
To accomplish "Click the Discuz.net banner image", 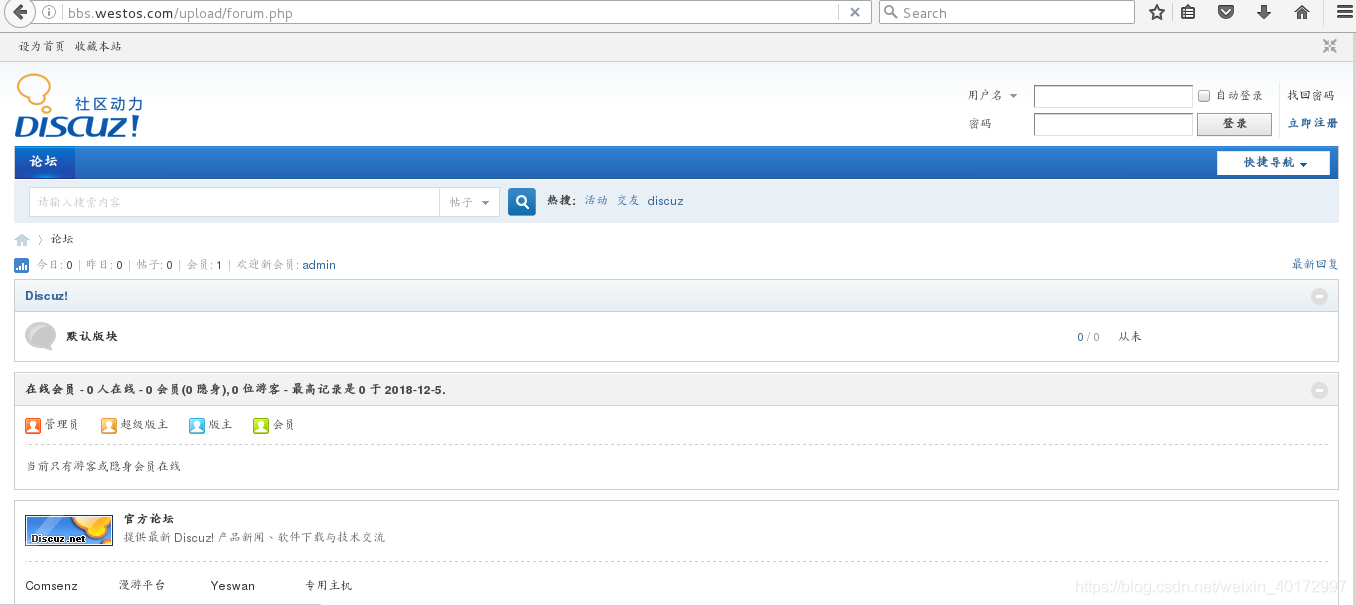I will pyautogui.click(x=69, y=530).
